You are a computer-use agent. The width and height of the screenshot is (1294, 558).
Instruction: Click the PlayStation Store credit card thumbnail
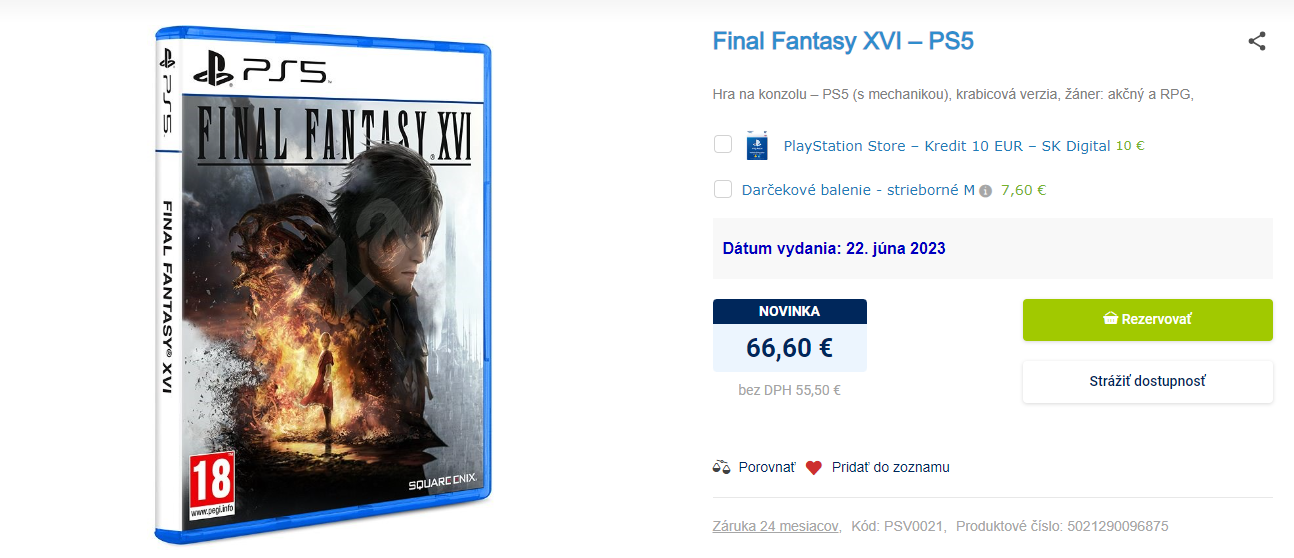(757, 146)
